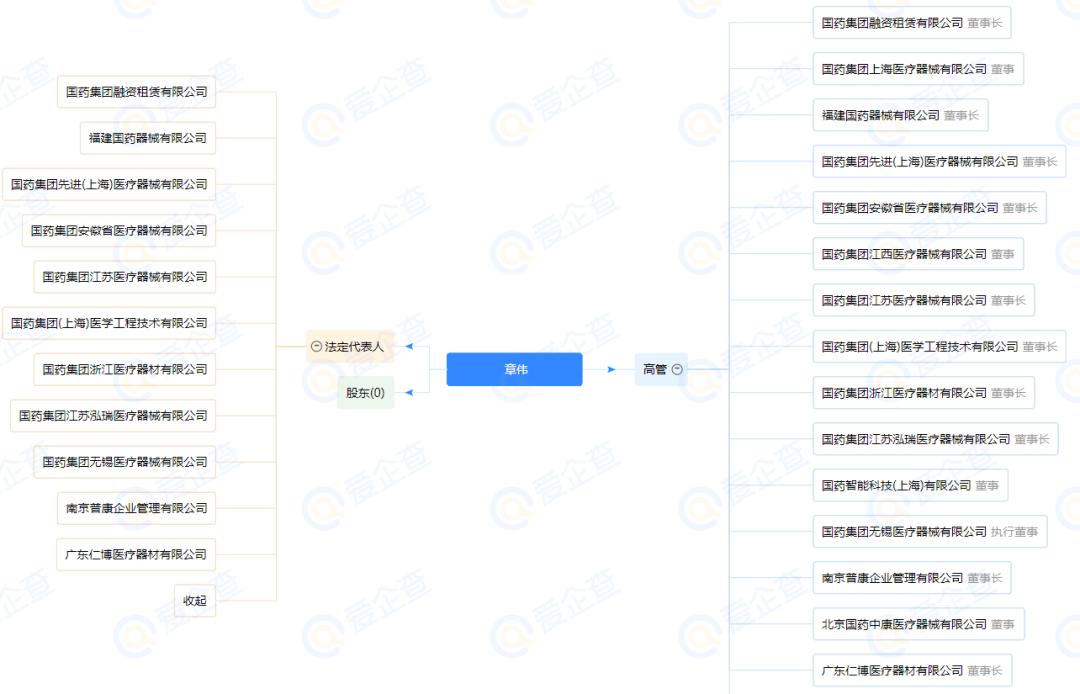Open 国药集团江苏泓瑞医疗器械有限公司 董事长 node
The image size is (1080, 694).
(x=935, y=439)
